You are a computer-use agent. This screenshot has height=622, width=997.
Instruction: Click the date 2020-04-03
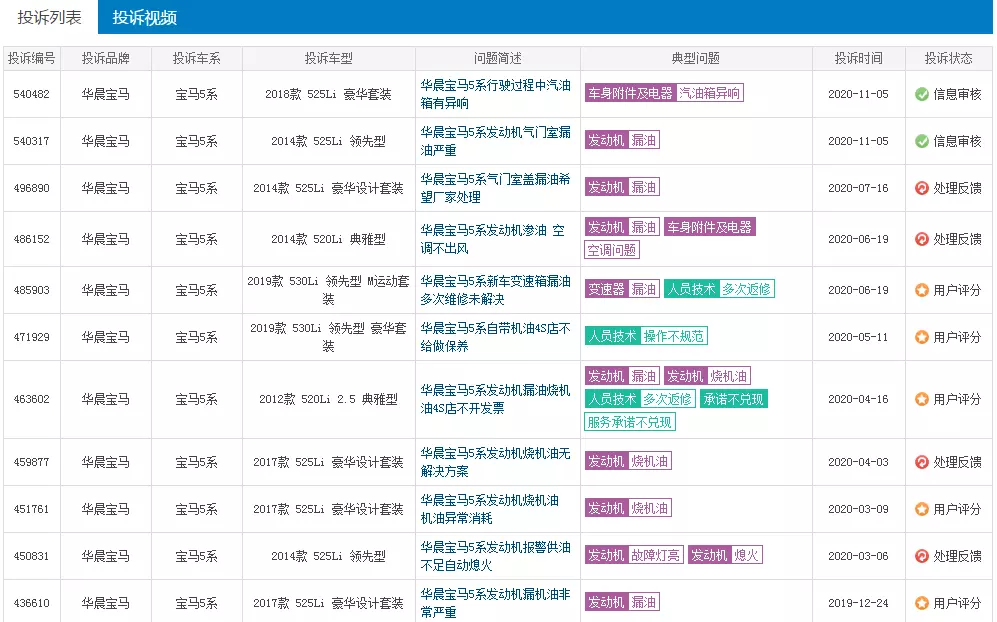[858, 462]
